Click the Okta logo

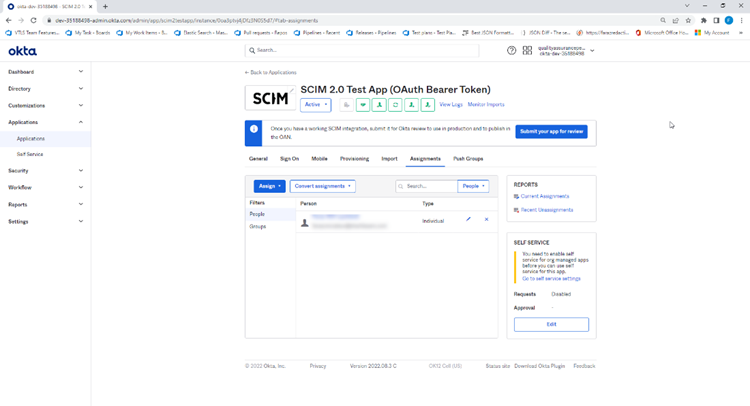tap(22, 51)
